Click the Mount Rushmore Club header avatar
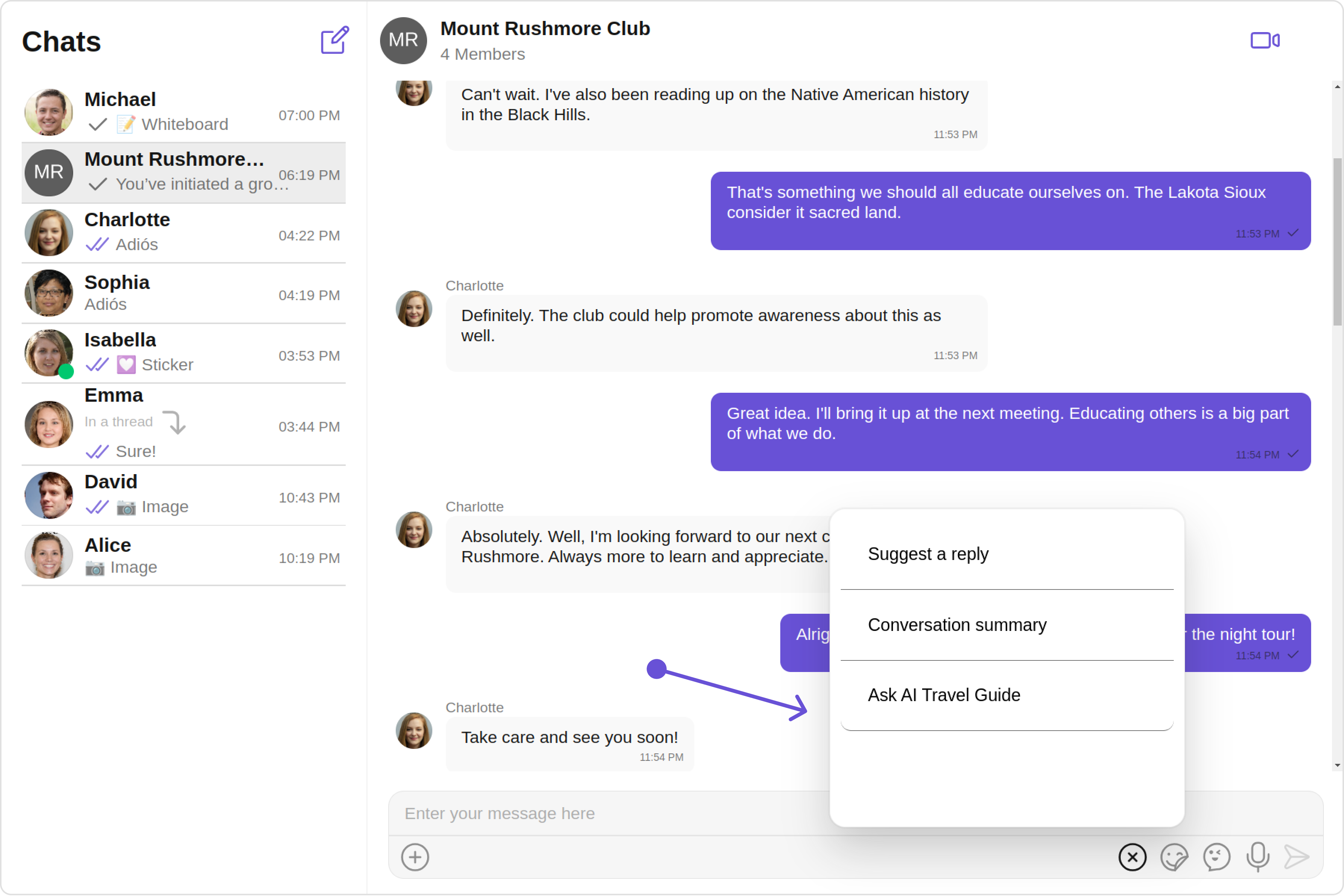The height and width of the screenshot is (896, 1344). pyautogui.click(x=403, y=41)
